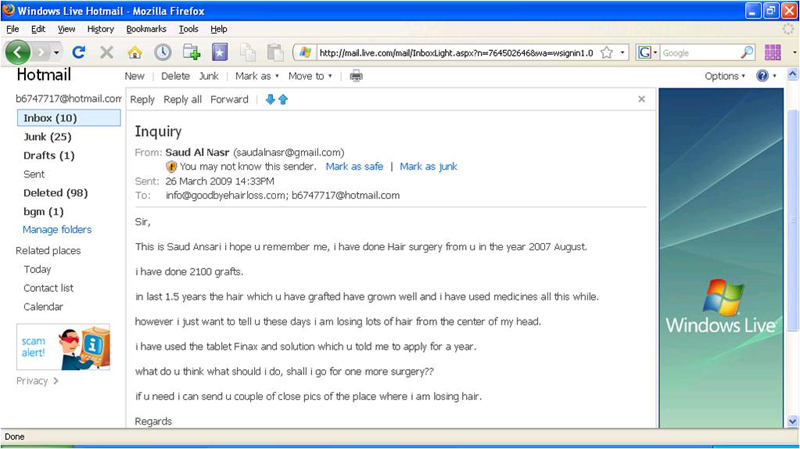
Task: Click the Mark as junk link
Action: click(x=428, y=166)
